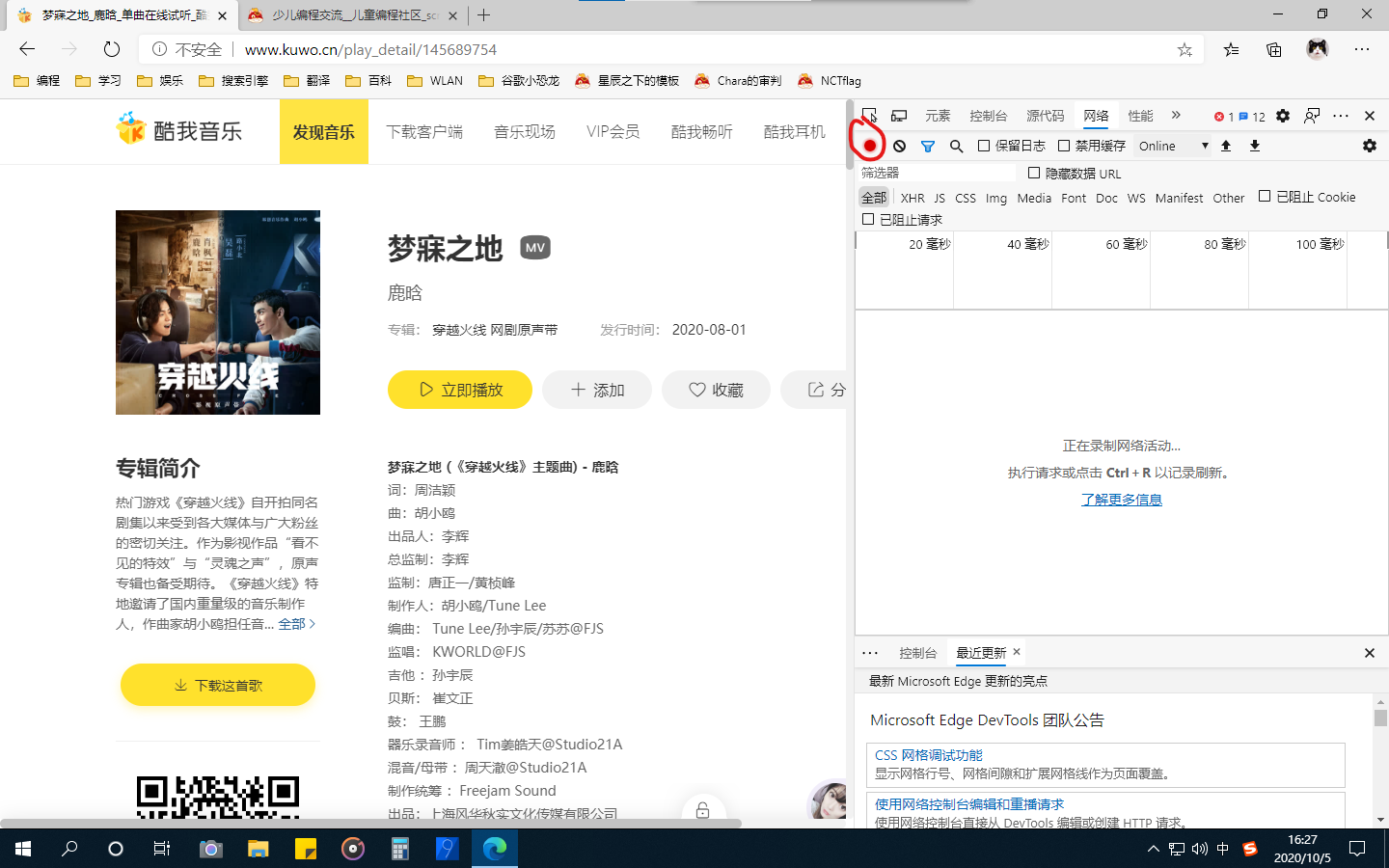This screenshot has width=1389, height=868.
Task: Select the JS request type filter
Action: 940,198
